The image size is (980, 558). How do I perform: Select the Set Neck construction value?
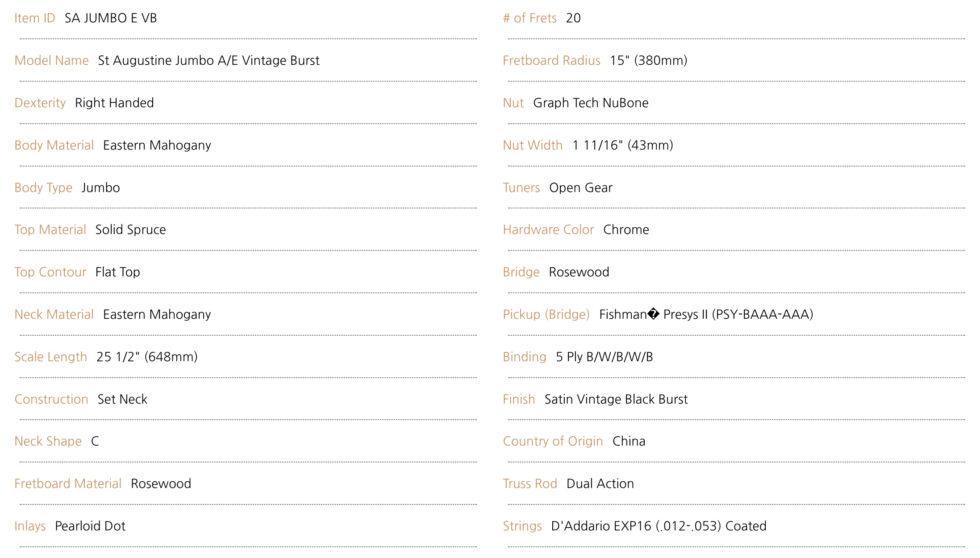pyautogui.click(x=122, y=399)
